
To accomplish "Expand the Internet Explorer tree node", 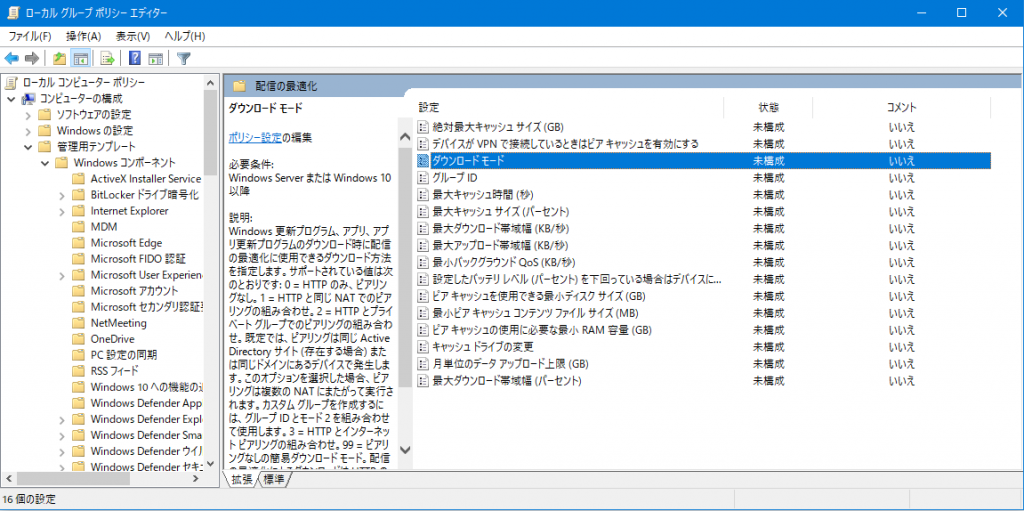I will (62, 211).
